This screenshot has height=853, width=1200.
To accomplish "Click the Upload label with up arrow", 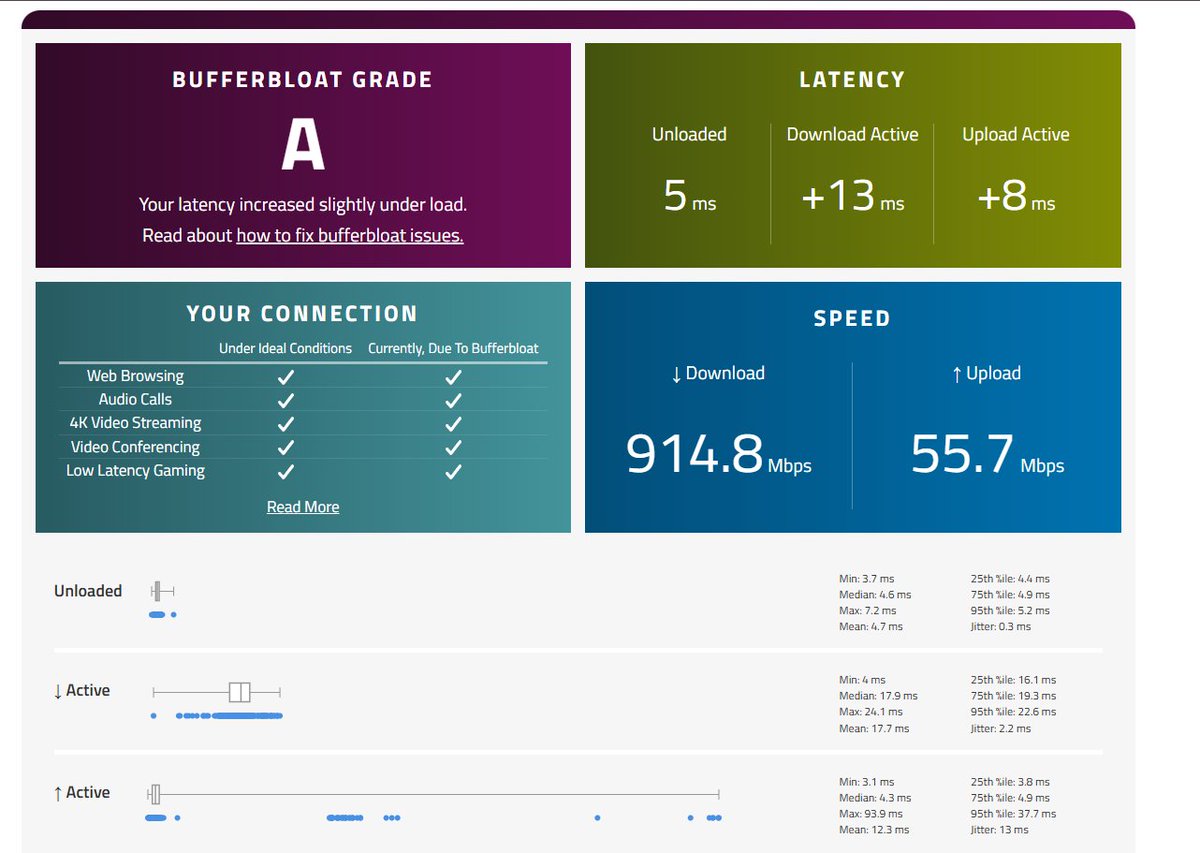I will (987, 373).
